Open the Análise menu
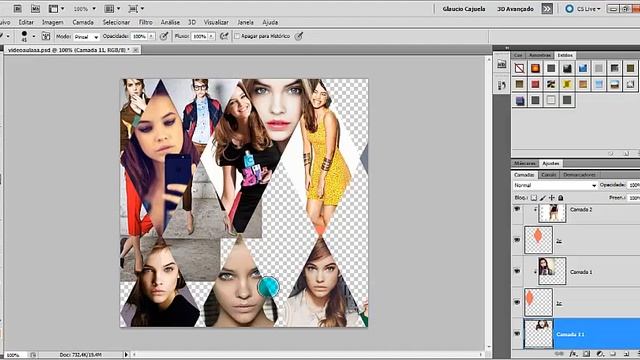The height and width of the screenshot is (360, 640). point(170,22)
